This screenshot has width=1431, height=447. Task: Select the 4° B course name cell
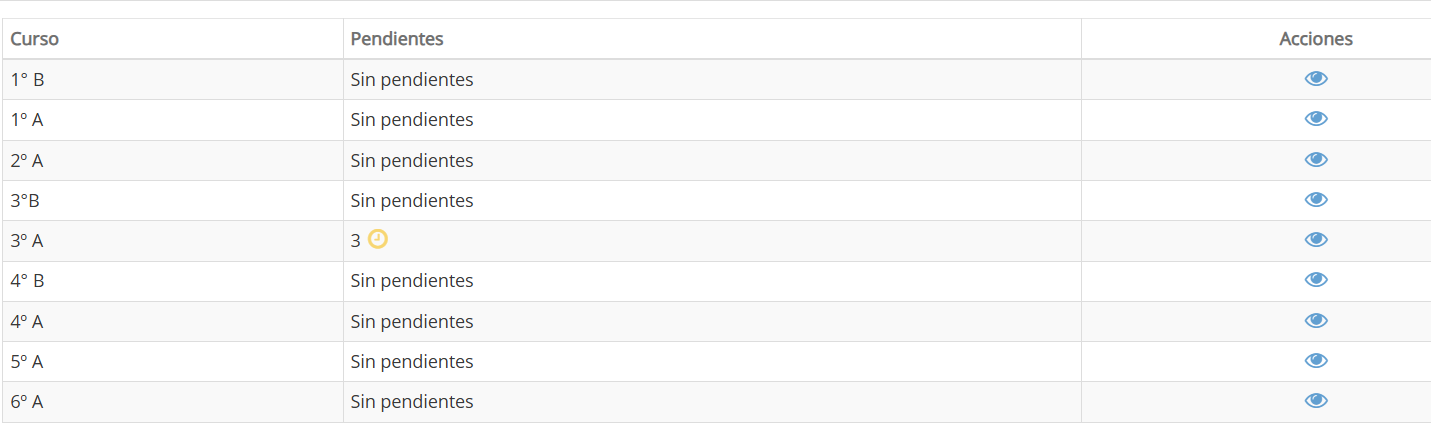click(27, 281)
